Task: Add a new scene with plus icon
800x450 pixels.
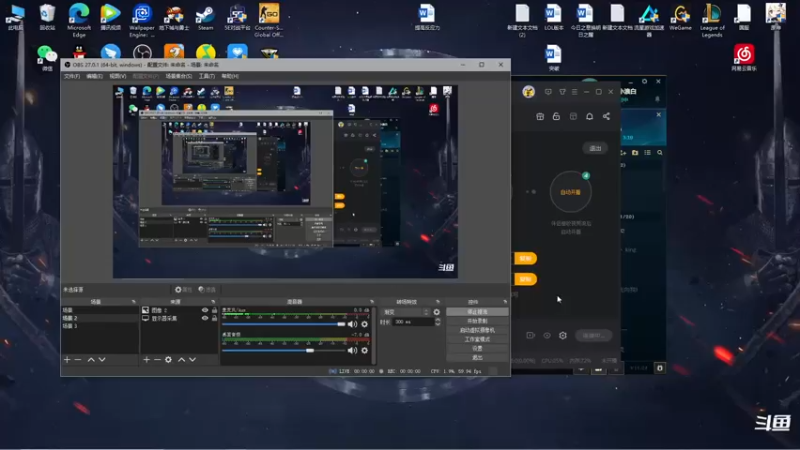Action: 67,360
